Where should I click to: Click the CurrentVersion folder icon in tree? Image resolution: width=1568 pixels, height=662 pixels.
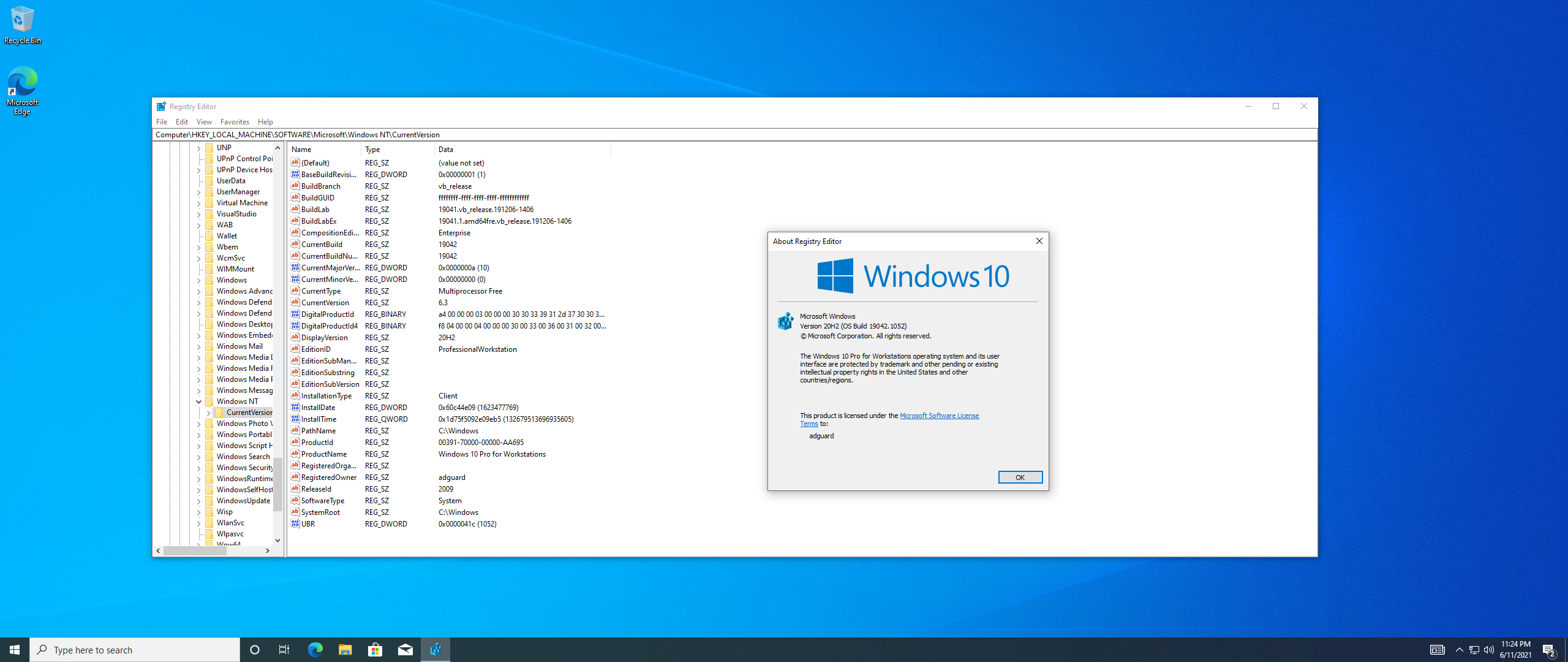click(219, 413)
